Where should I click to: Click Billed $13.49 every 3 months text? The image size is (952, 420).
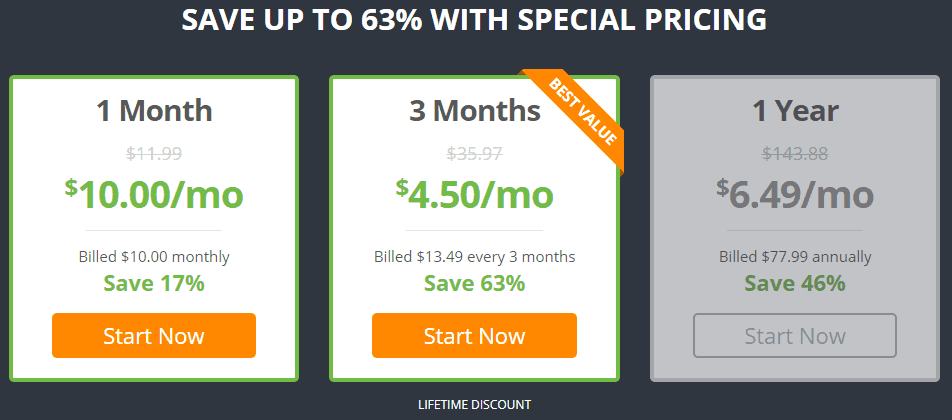[x=475, y=257]
